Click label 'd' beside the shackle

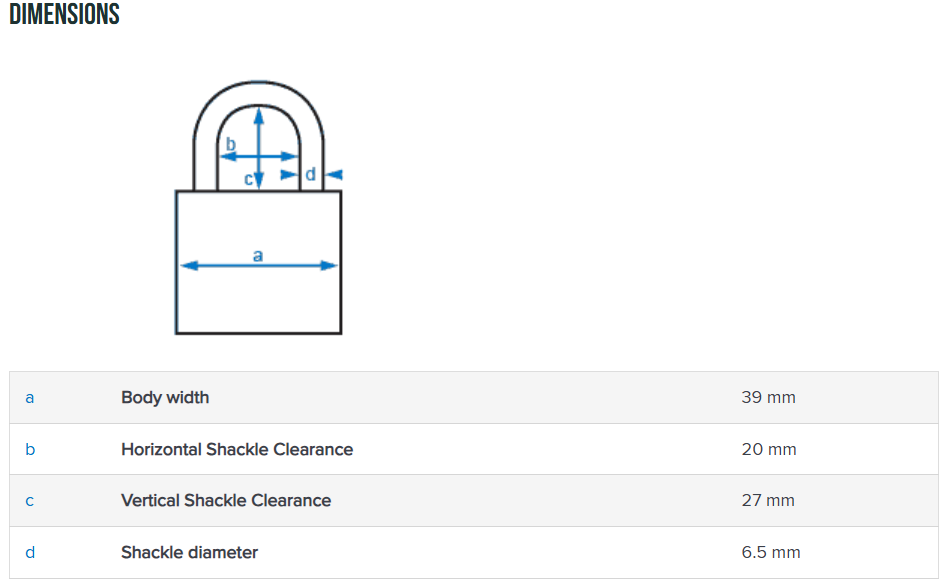coord(310,175)
